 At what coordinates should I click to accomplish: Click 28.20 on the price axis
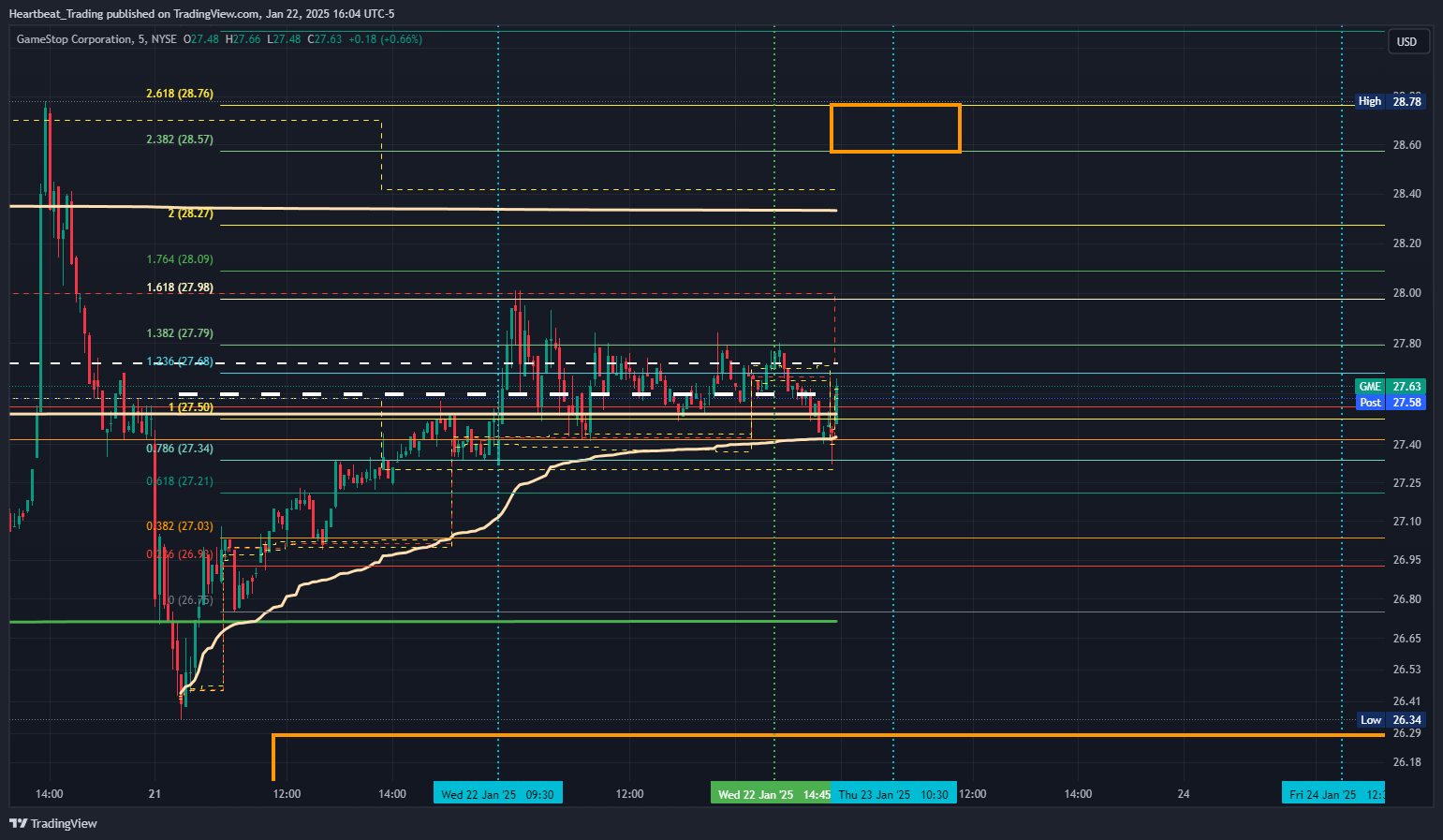(1406, 243)
